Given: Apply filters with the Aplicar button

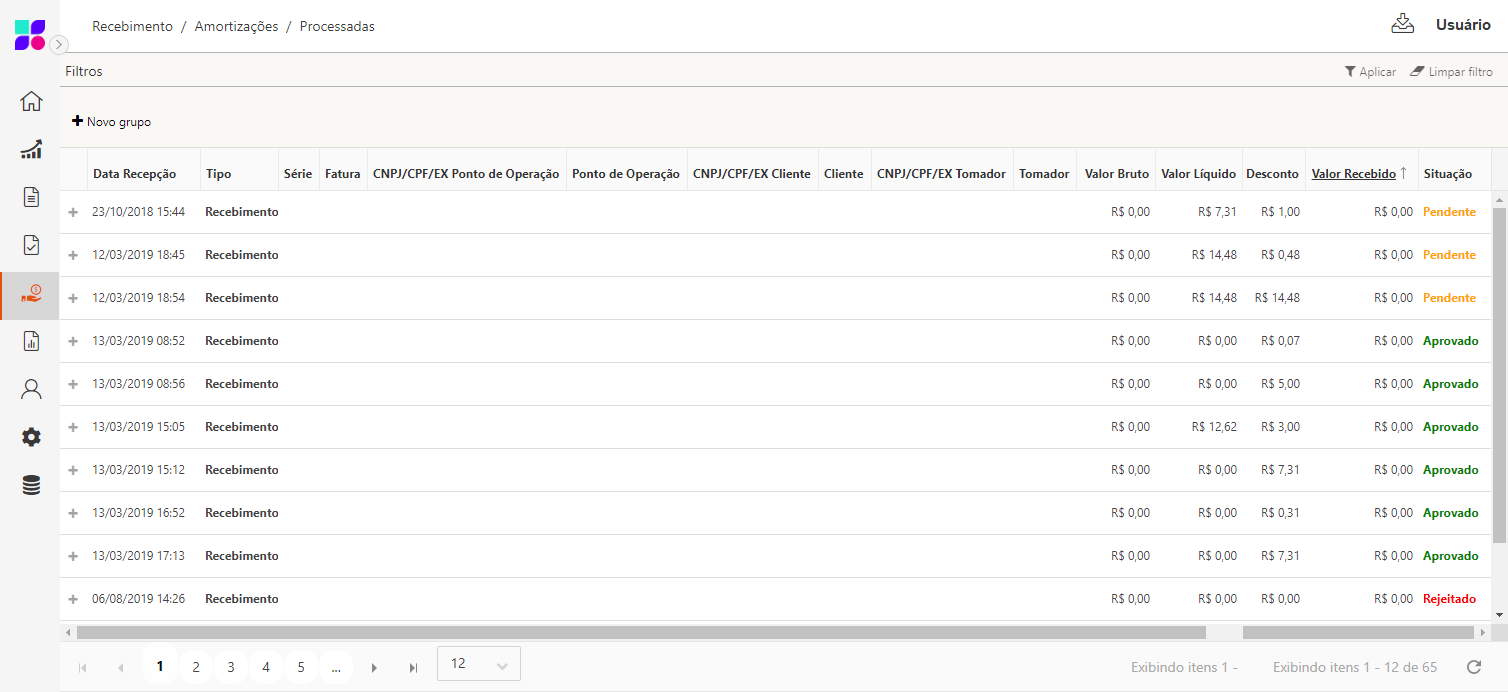Looking at the screenshot, I should tap(1370, 72).
